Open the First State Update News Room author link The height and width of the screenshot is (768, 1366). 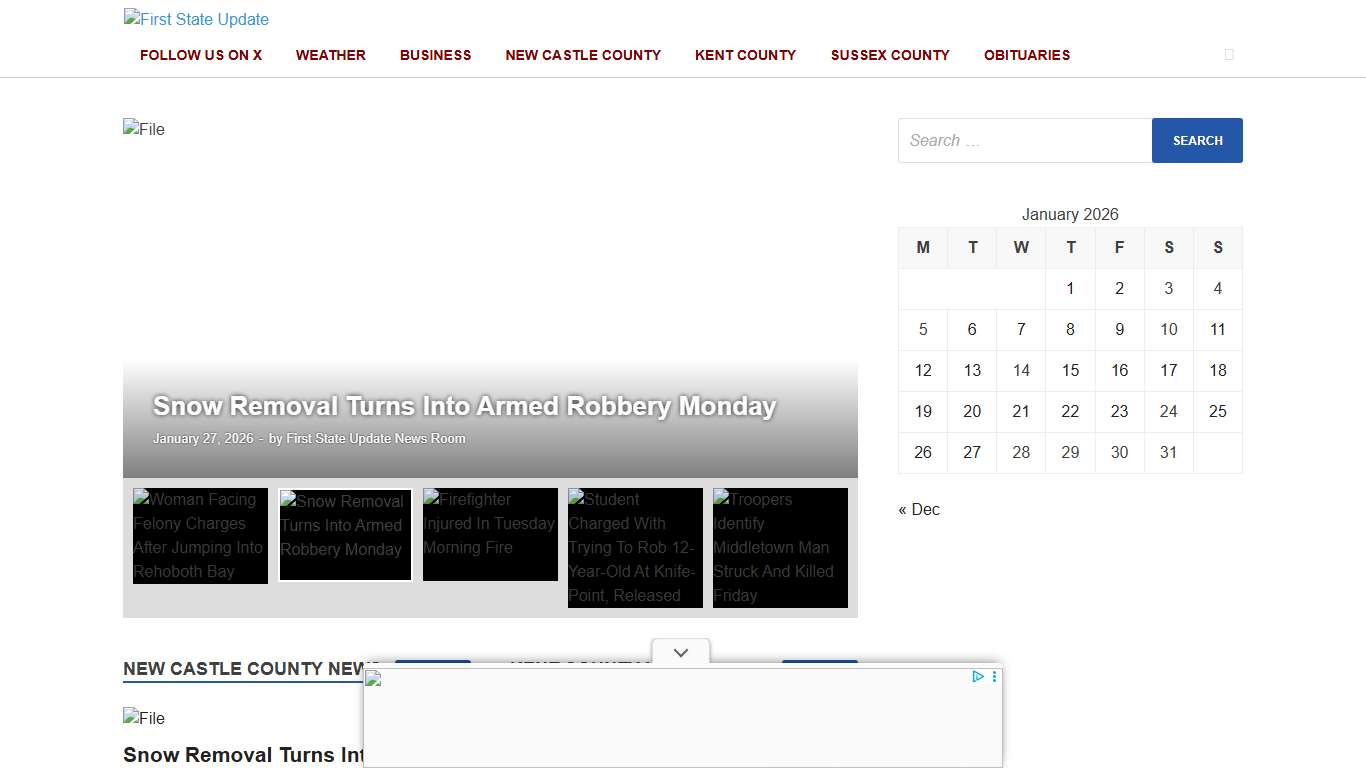376,438
